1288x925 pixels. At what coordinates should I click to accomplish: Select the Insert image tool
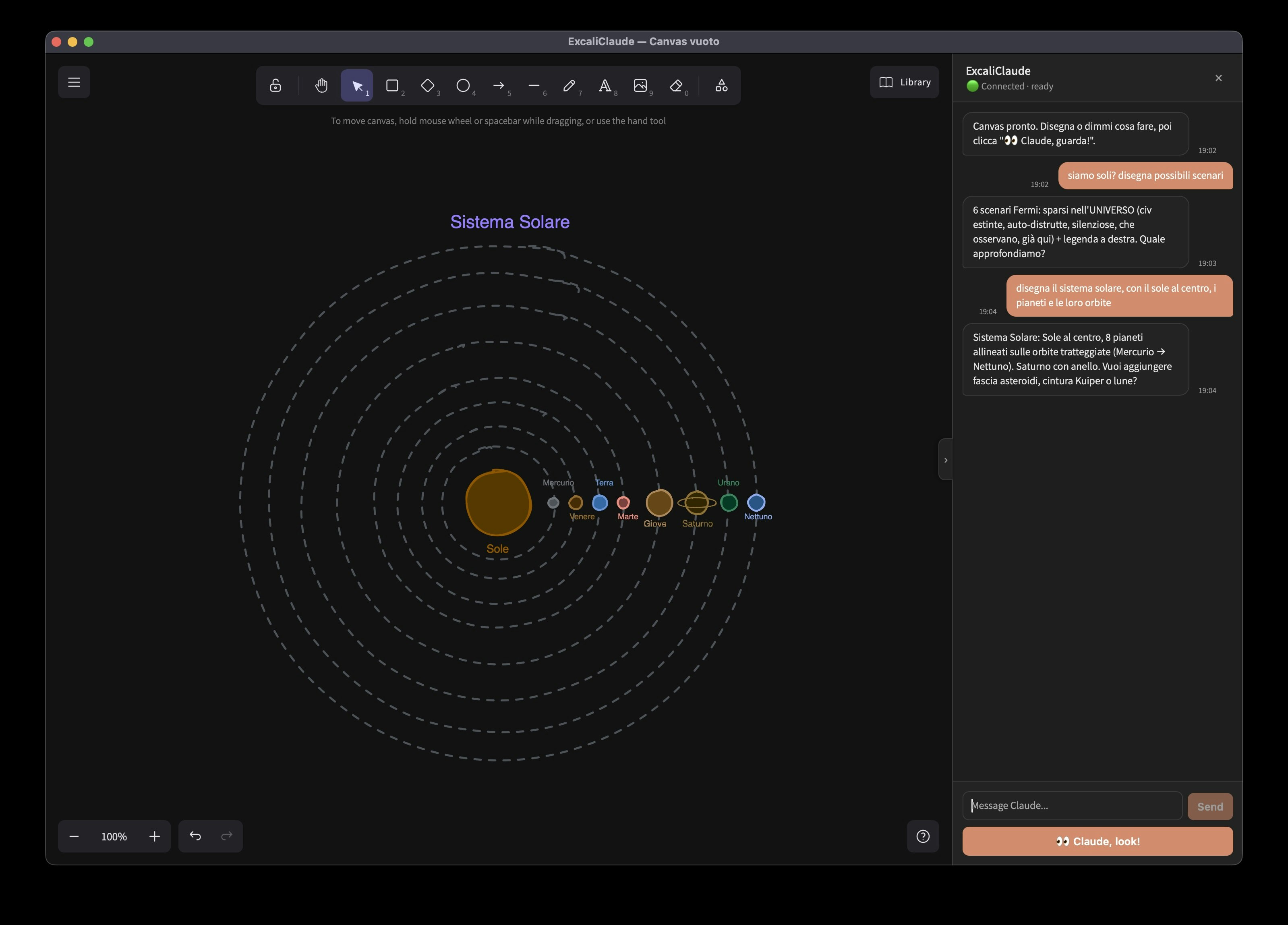coord(640,85)
